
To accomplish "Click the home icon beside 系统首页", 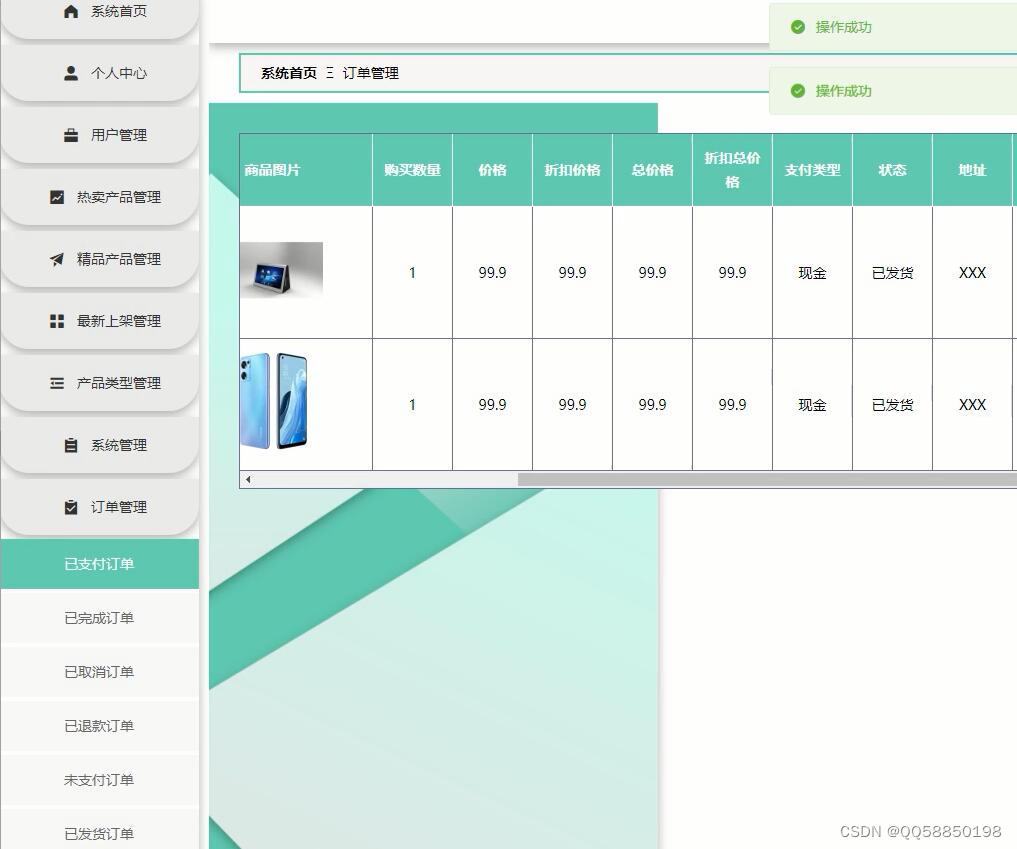I will [71, 10].
